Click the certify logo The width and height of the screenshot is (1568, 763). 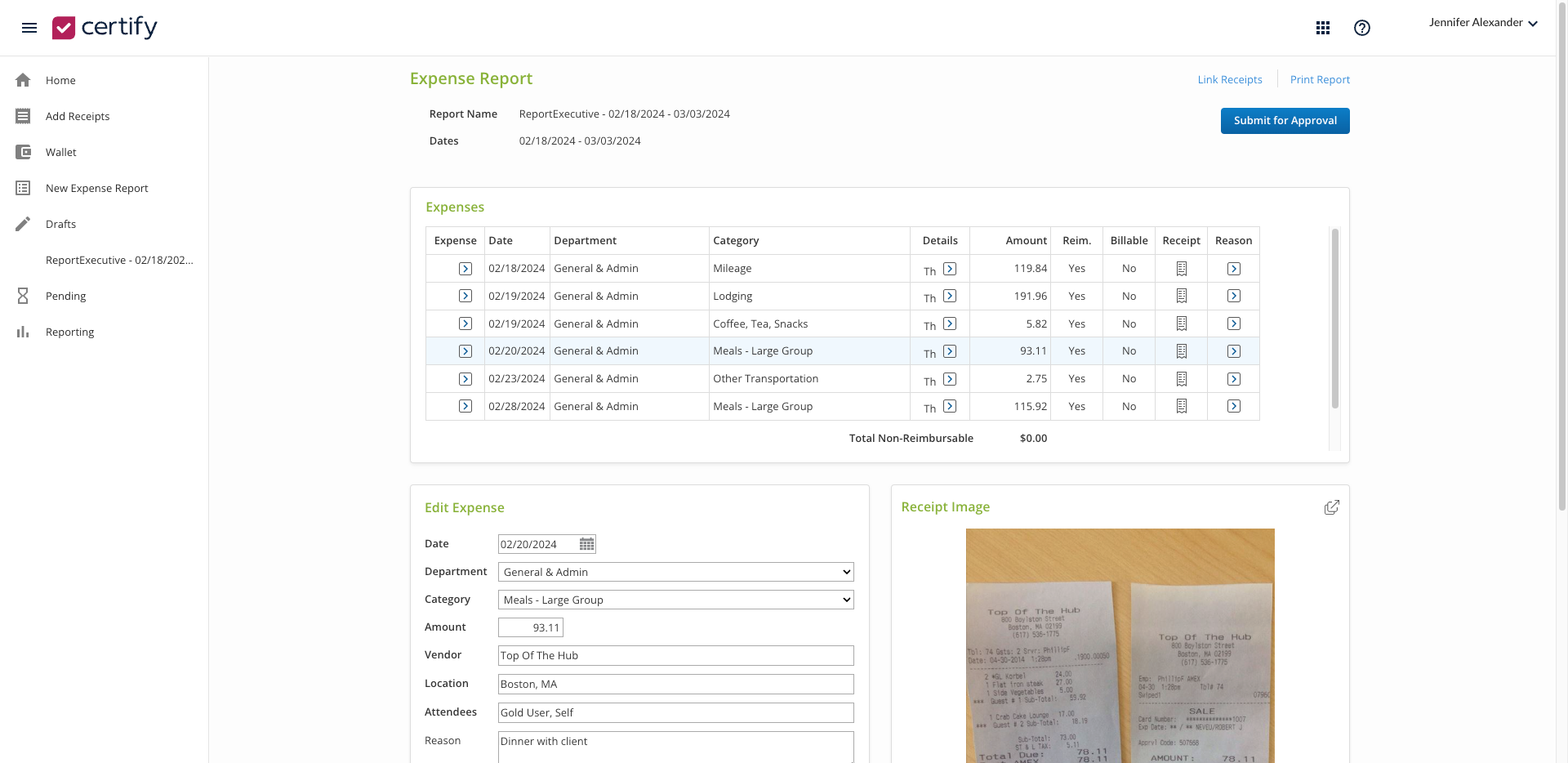point(104,27)
